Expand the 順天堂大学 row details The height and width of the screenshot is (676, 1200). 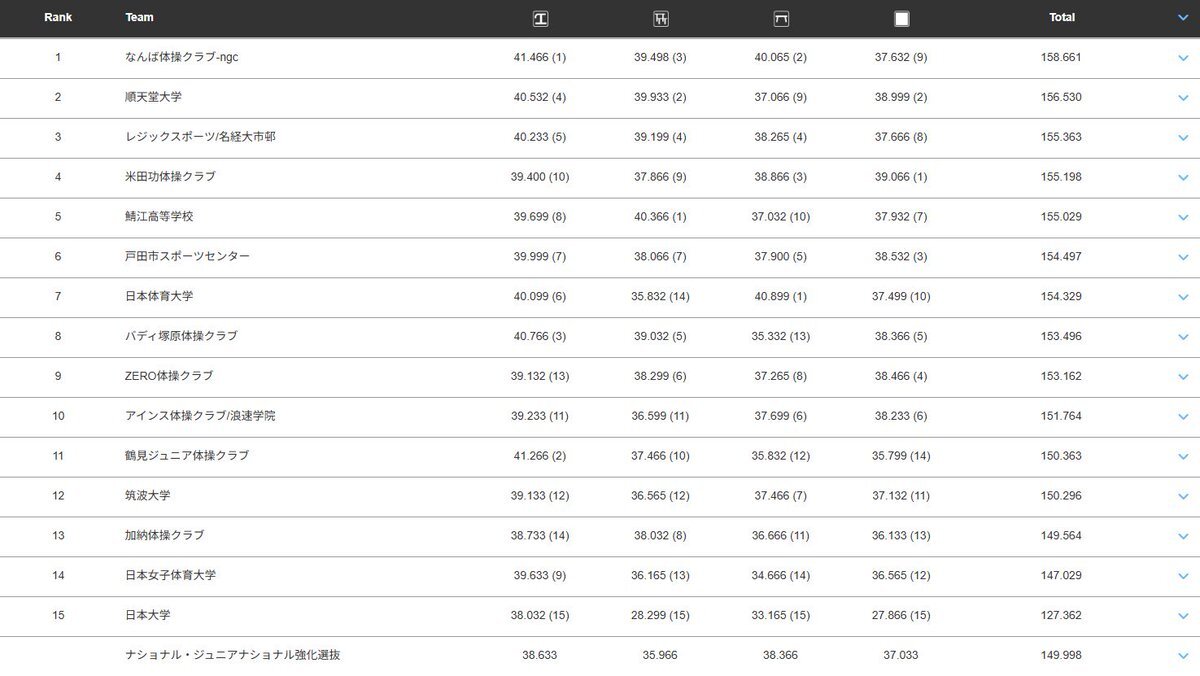click(1183, 98)
